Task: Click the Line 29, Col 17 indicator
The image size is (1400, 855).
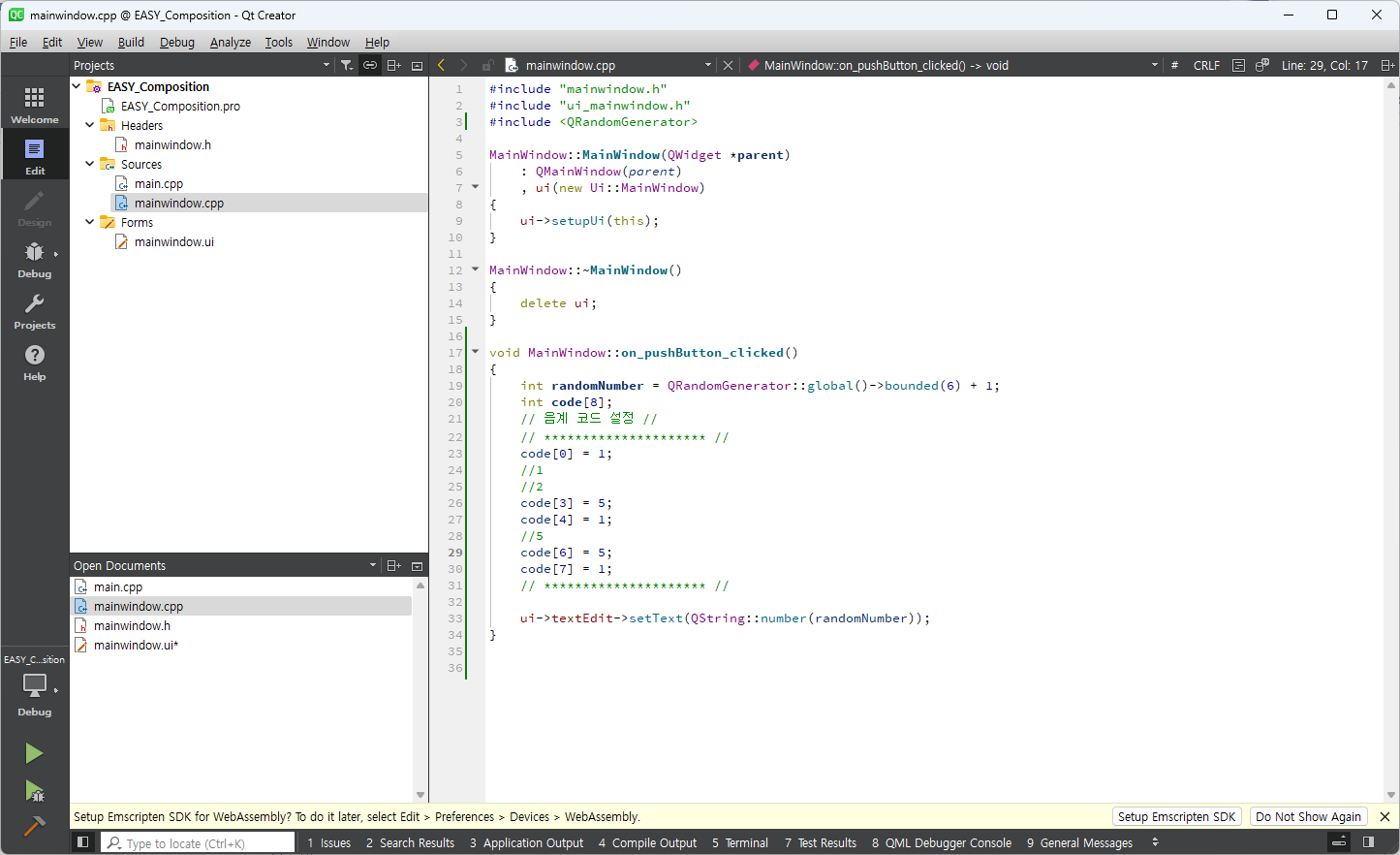Action: (x=1324, y=65)
